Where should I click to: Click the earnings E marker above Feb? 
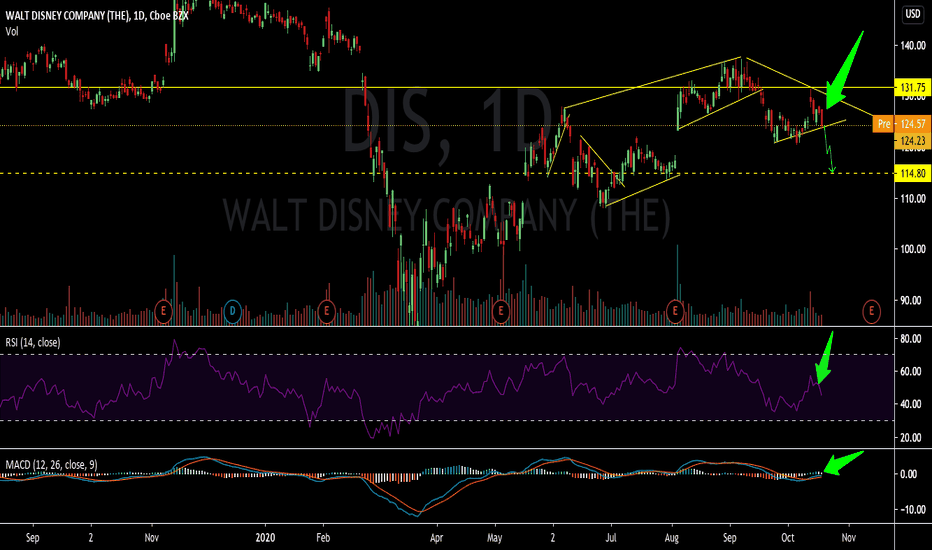[326, 311]
